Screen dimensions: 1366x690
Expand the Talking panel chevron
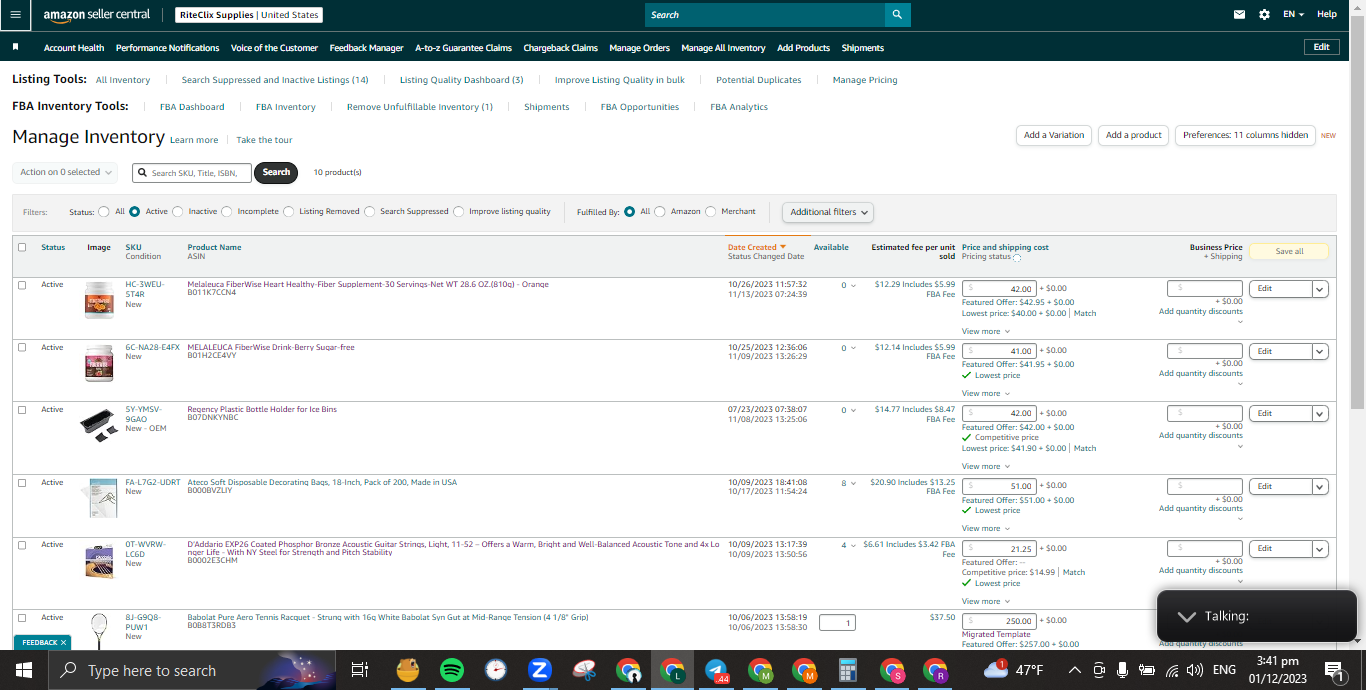pos(1186,616)
